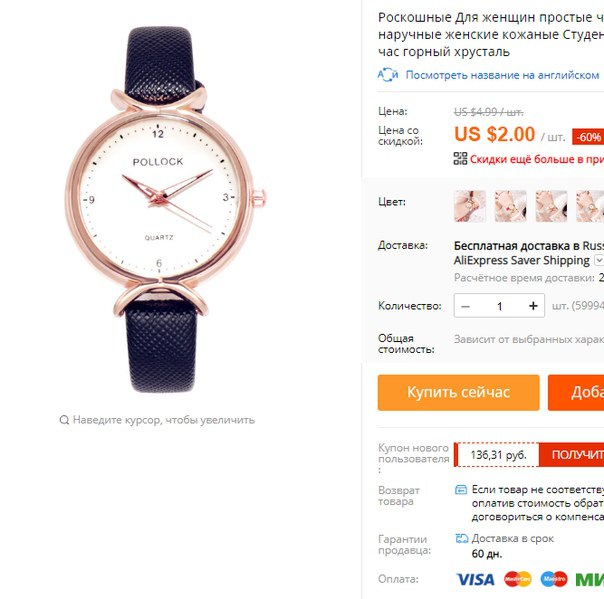Decrease quantity with the minus button
Image resolution: width=604 pixels, height=599 pixels.
click(465, 306)
